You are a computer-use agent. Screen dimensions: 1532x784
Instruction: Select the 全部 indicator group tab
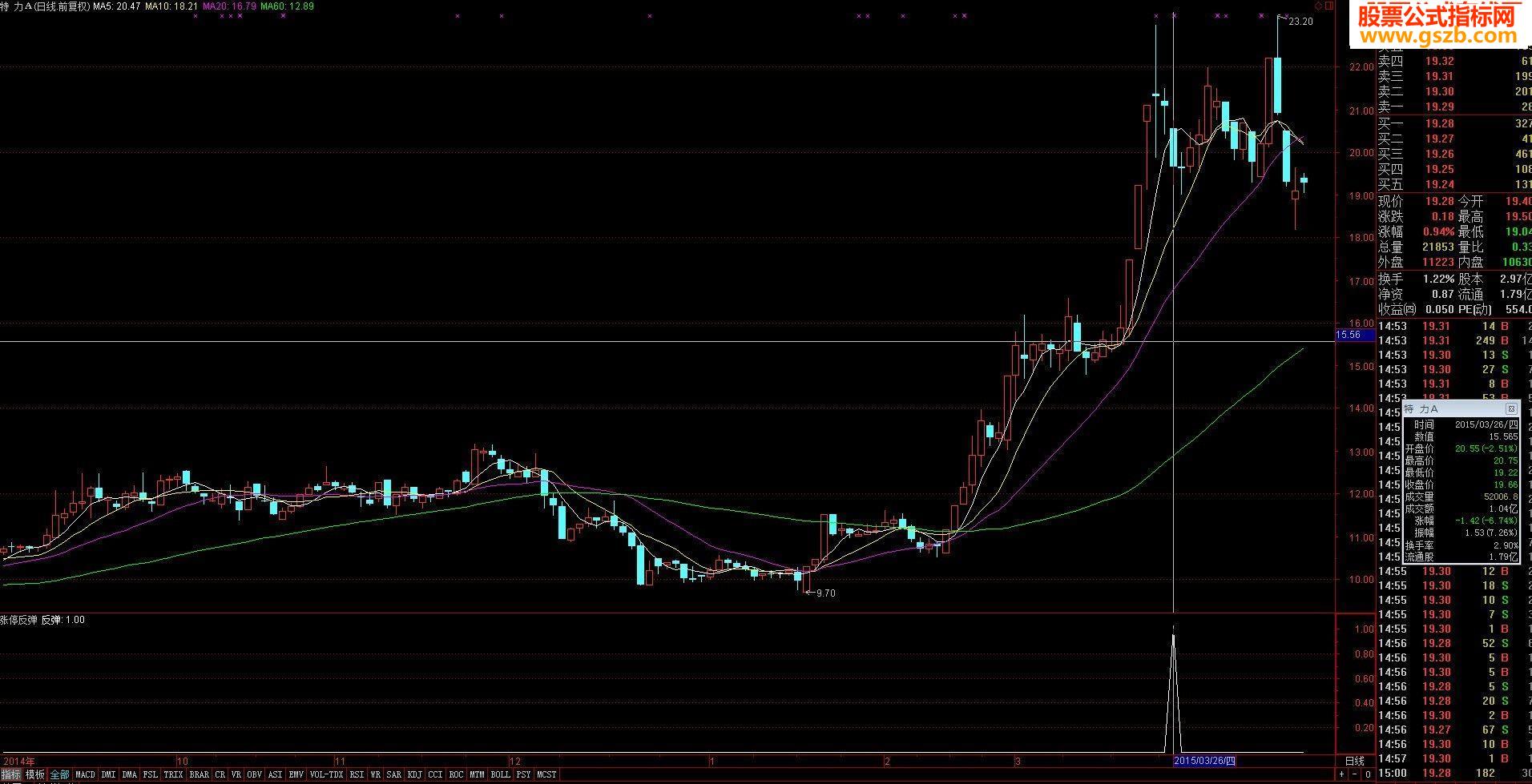coord(60,774)
